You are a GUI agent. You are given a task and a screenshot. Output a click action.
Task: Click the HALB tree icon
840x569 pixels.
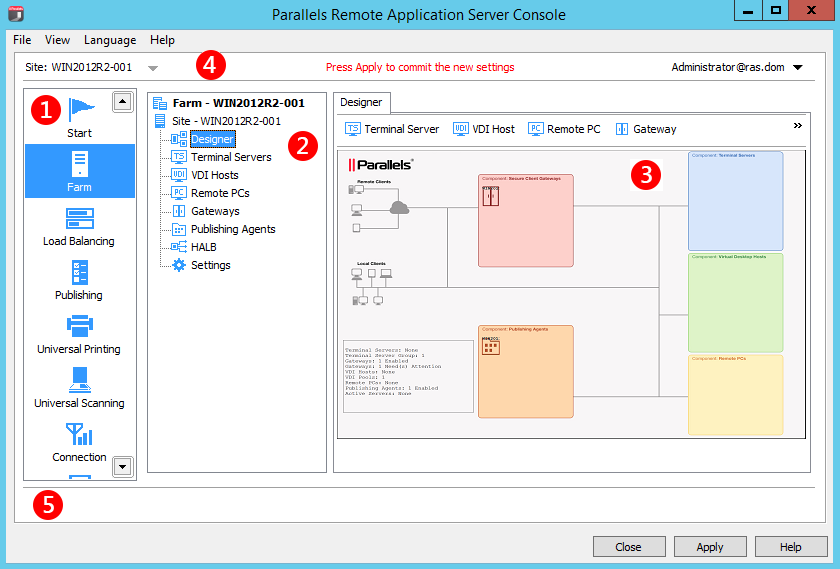(179, 247)
